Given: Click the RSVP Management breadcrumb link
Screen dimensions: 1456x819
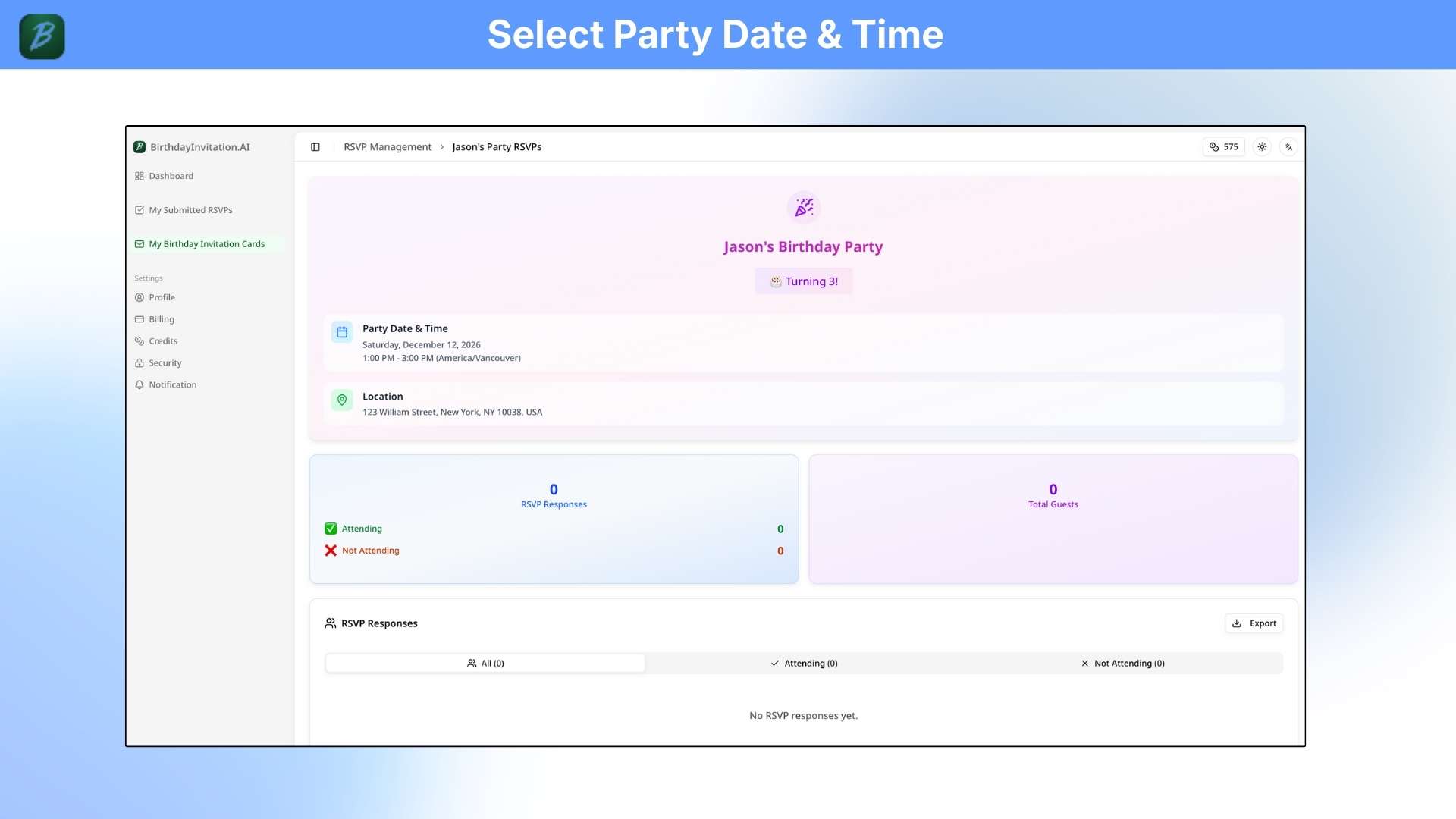Looking at the screenshot, I should (x=388, y=147).
